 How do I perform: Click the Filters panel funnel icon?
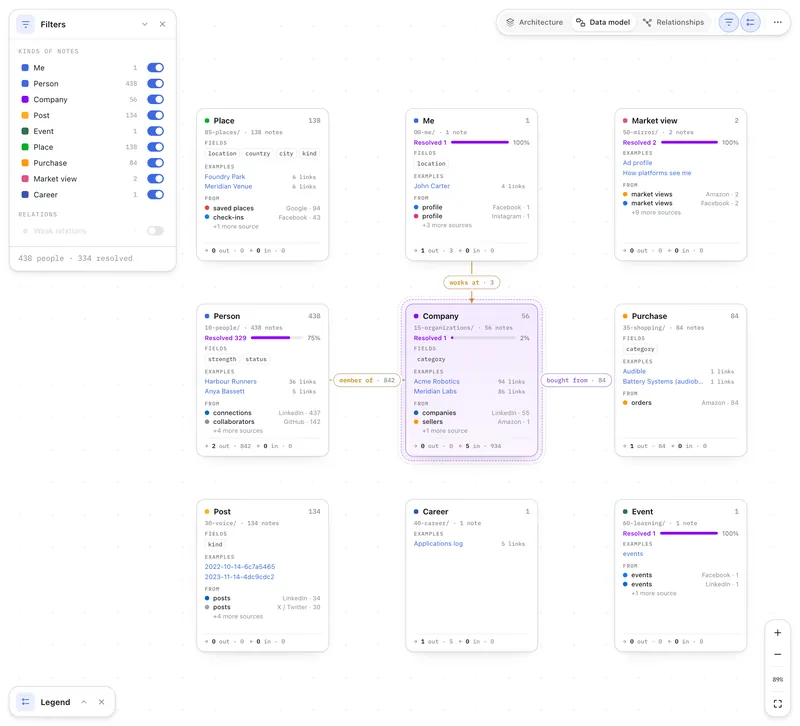pos(26,24)
